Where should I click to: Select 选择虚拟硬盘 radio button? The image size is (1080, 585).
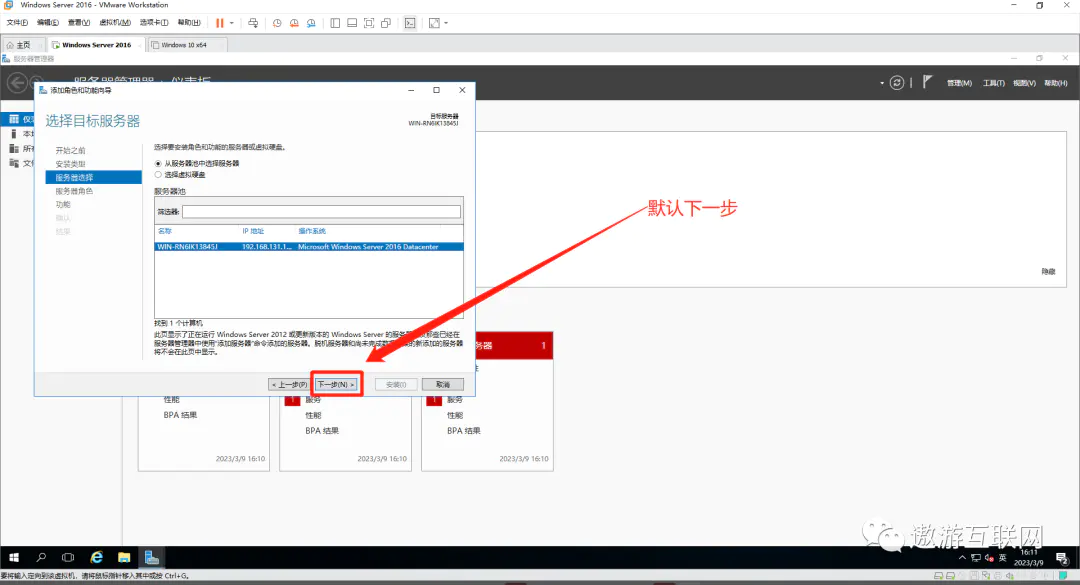click(x=158, y=174)
